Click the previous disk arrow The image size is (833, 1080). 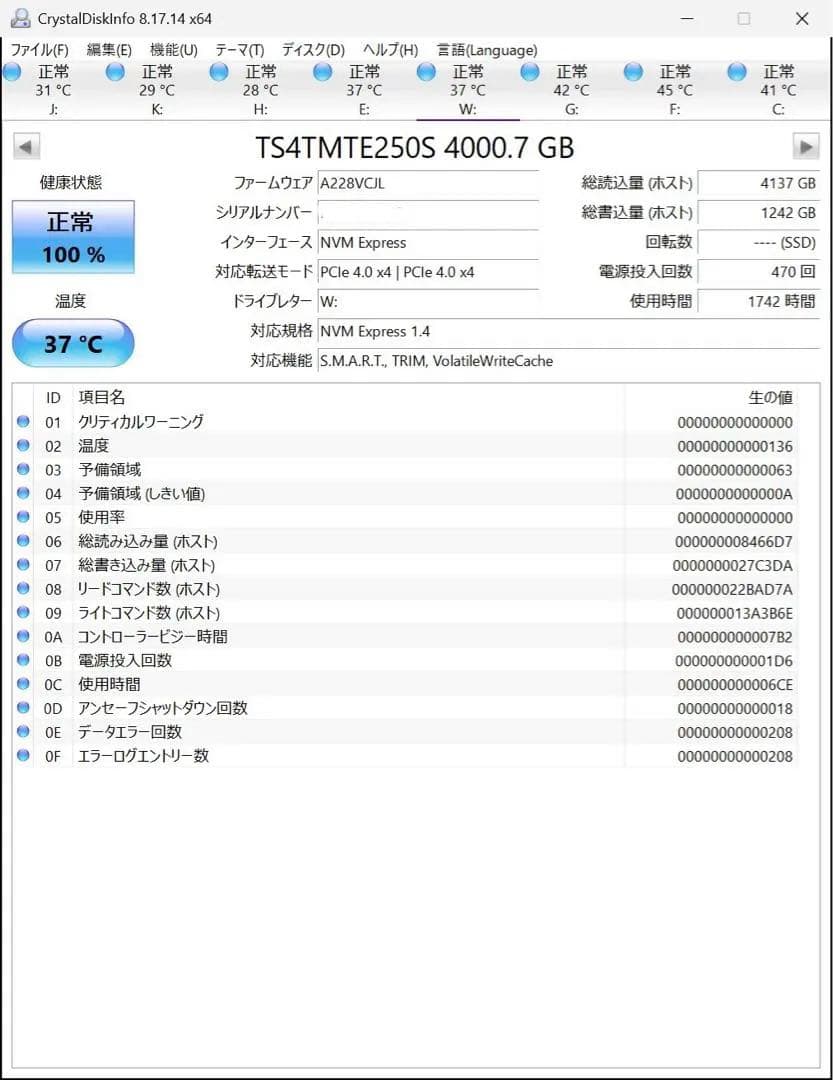tap(25, 146)
